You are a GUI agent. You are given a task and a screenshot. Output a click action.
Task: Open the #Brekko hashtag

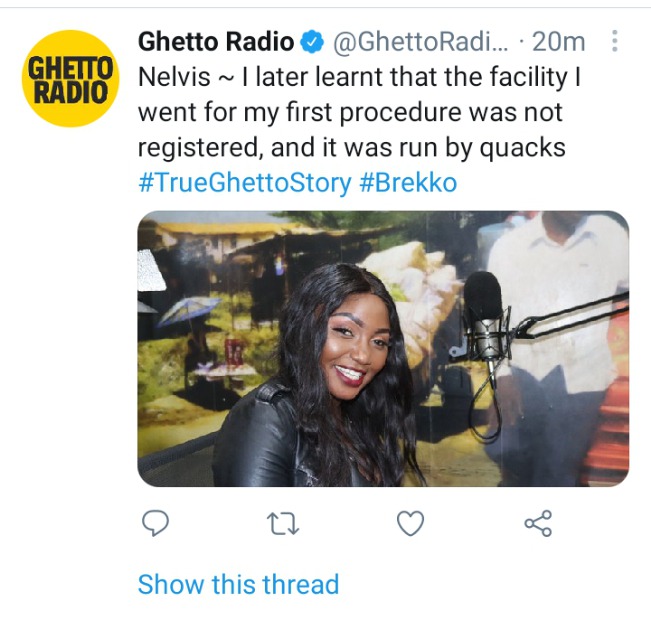point(409,183)
